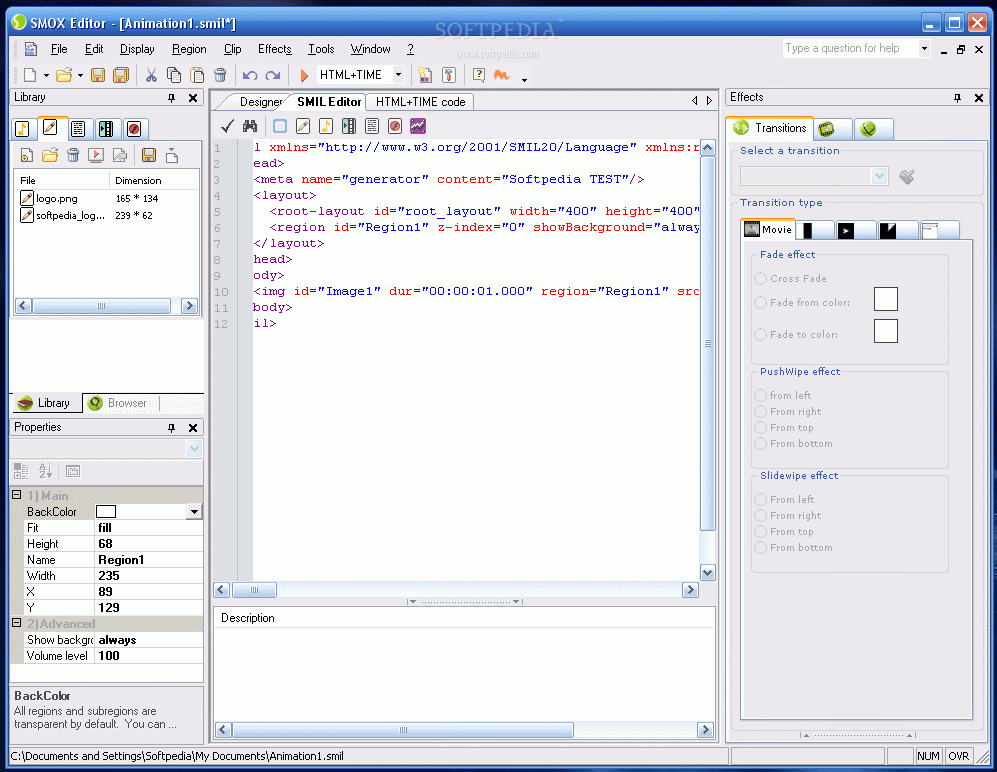
Task: Click the orange Play preview icon
Action: 303,75
